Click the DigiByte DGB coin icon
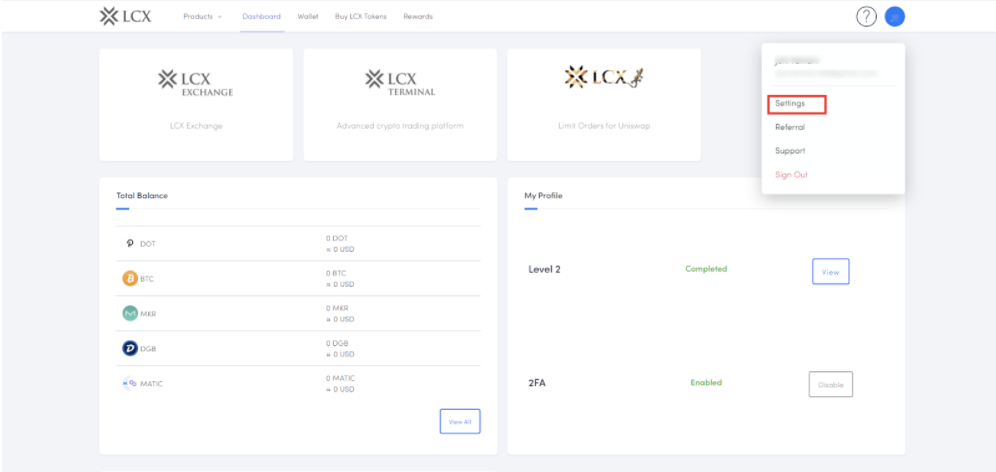 pos(130,348)
